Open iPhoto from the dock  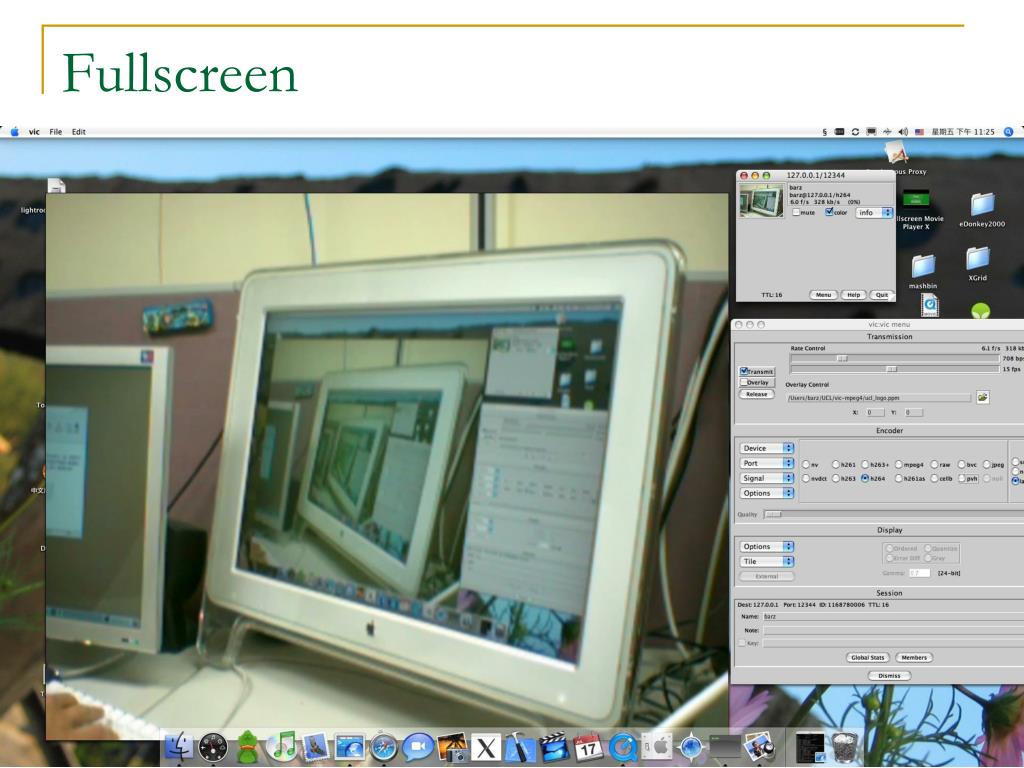[x=453, y=746]
